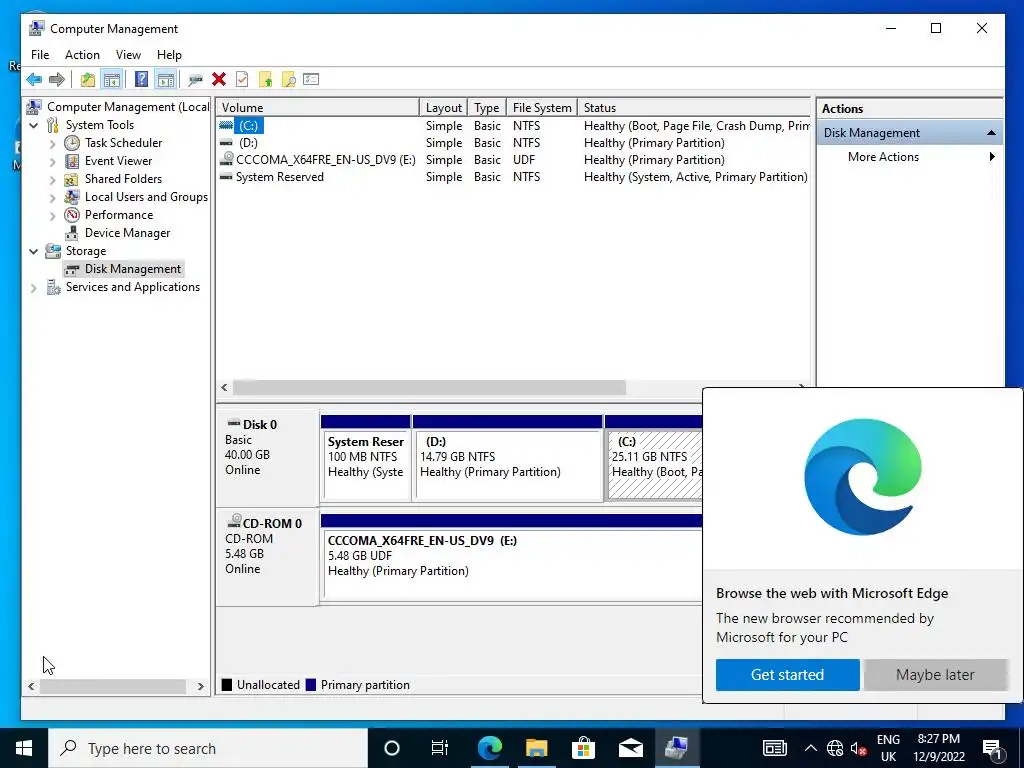Open the View menu
Viewport: 1024px width, 768px height.
[128, 55]
